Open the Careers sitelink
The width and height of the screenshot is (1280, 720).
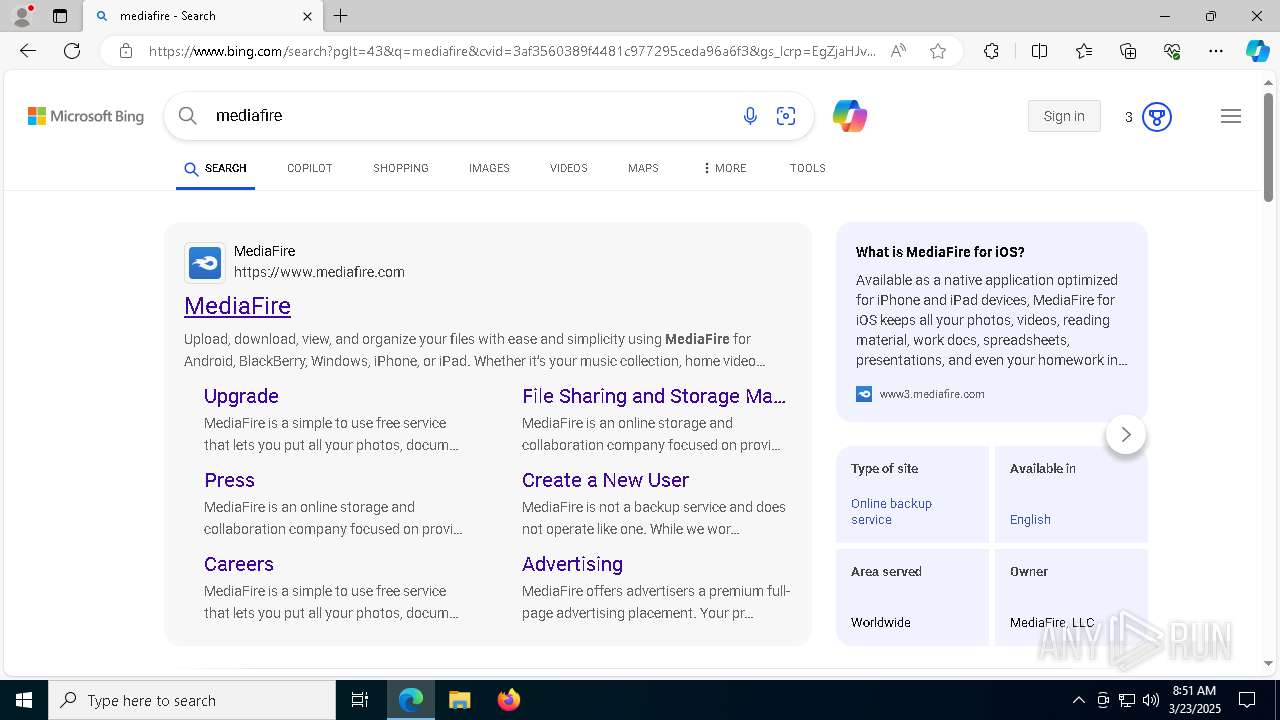[x=238, y=564]
